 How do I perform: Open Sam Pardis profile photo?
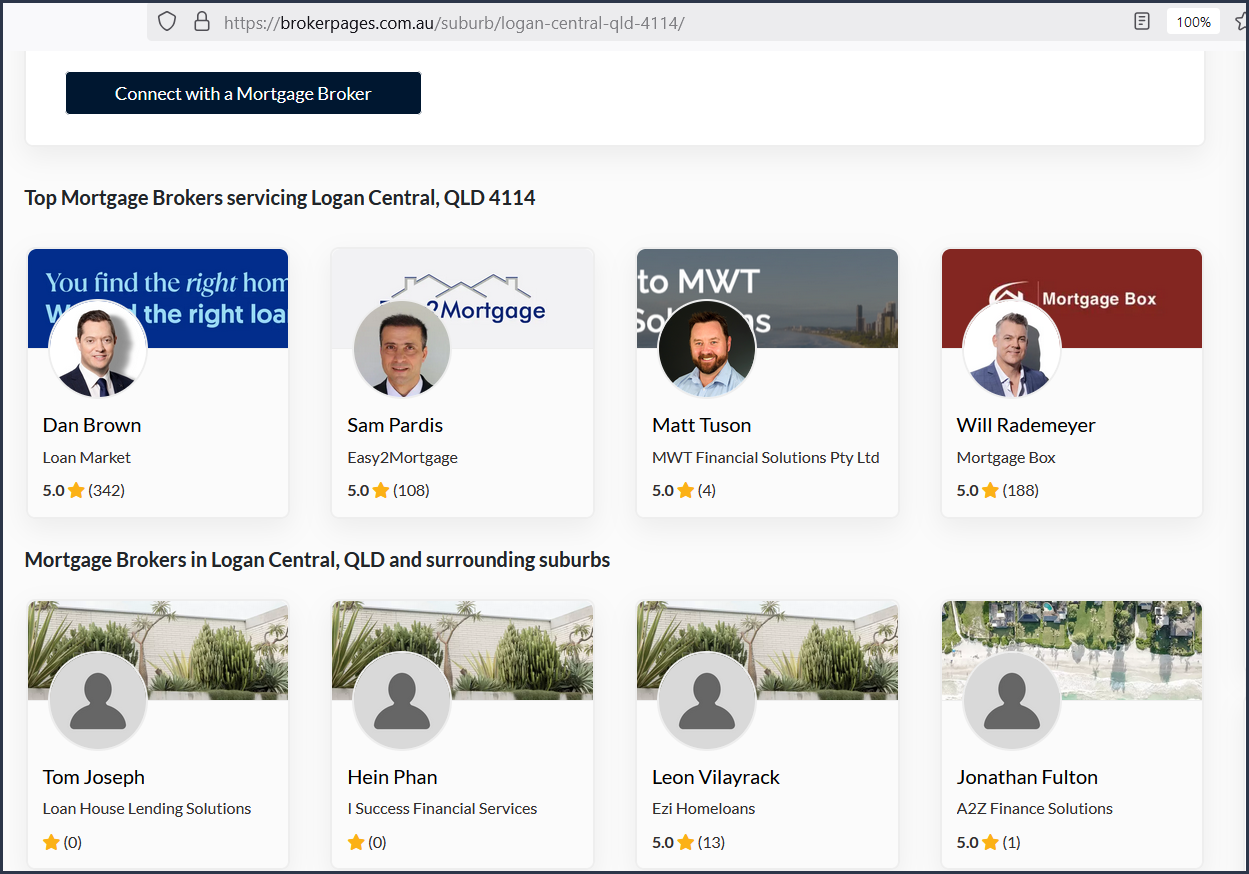pos(402,350)
